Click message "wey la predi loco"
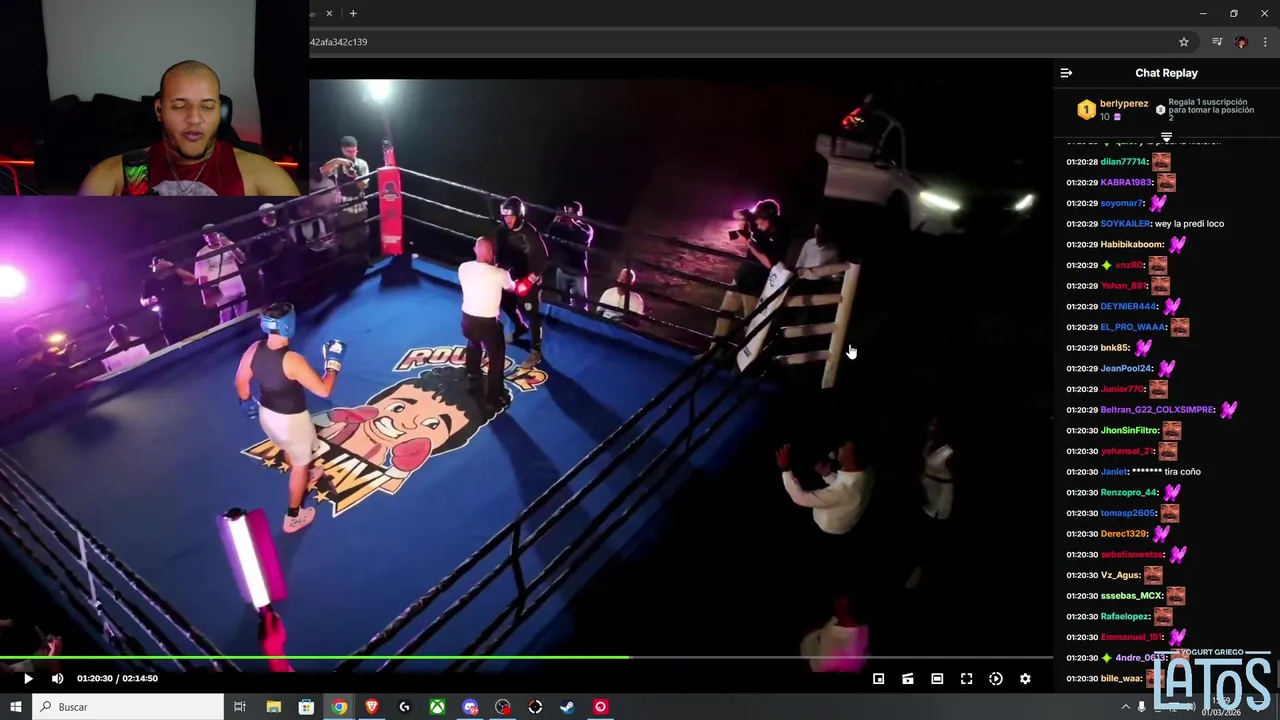Image resolution: width=1280 pixels, height=720 pixels. (x=1189, y=224)
